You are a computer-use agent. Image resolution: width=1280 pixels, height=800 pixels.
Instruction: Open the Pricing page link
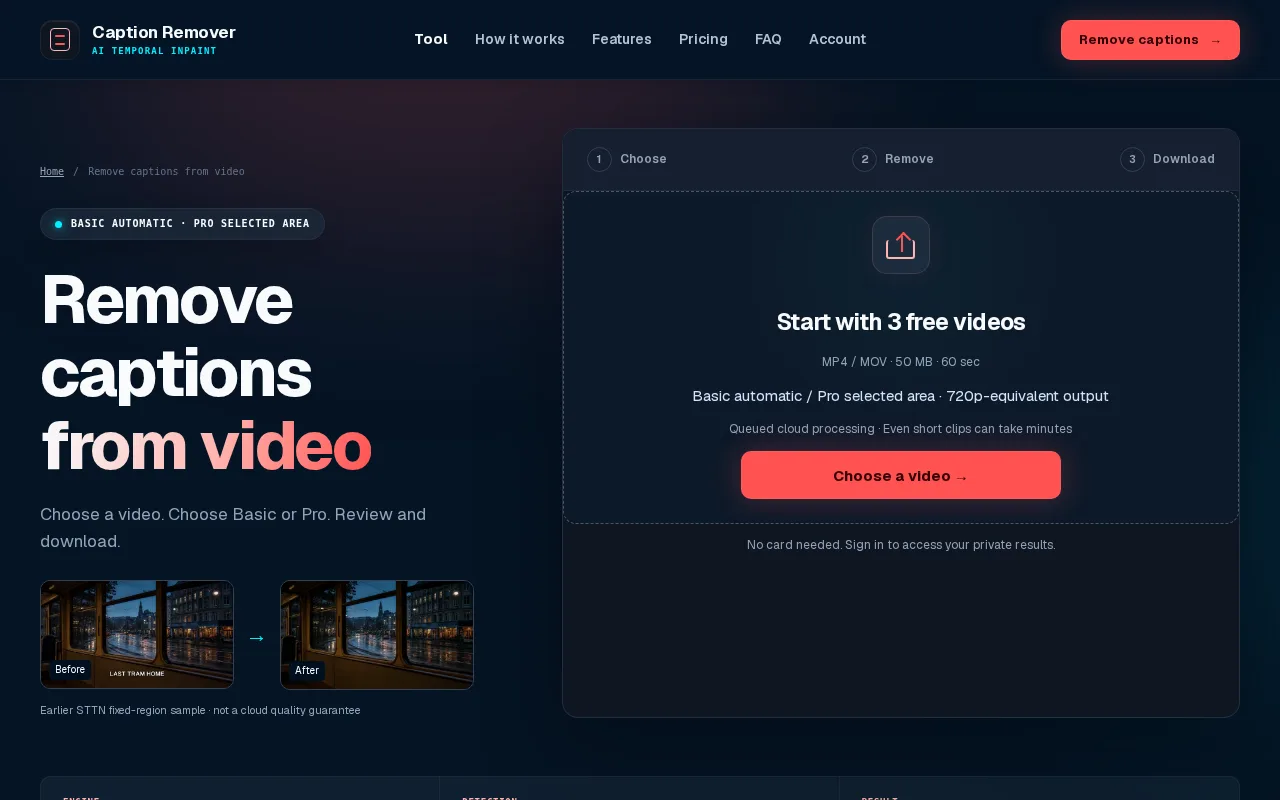pos(703,39)
